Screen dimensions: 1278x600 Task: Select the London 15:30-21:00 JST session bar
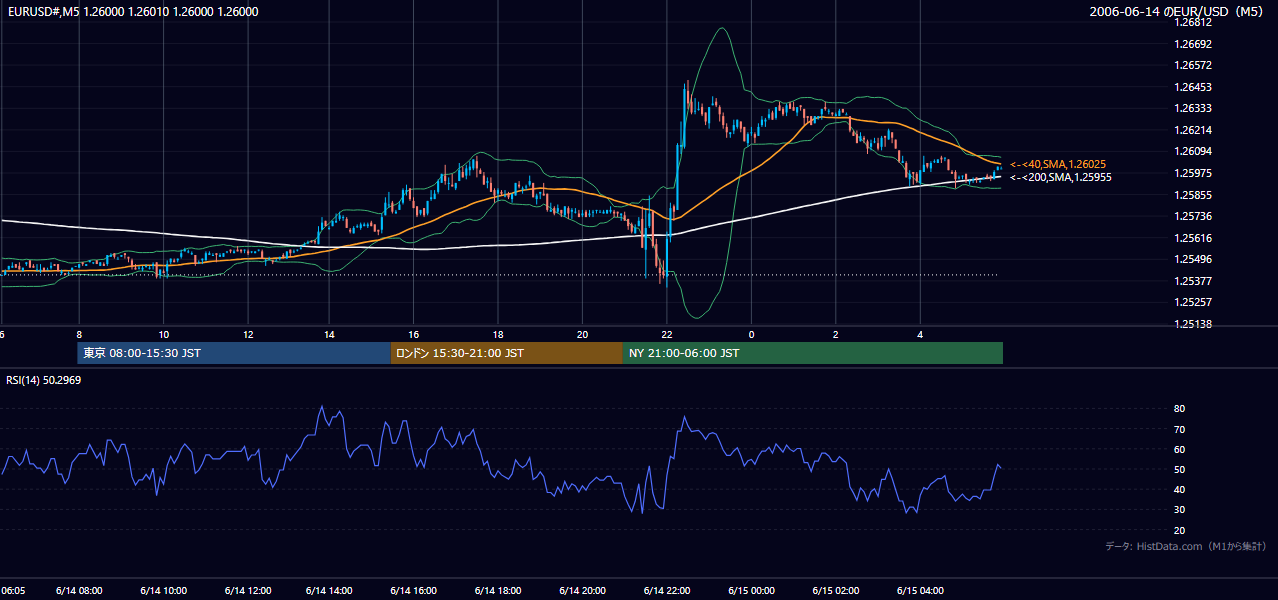(507, 353)
